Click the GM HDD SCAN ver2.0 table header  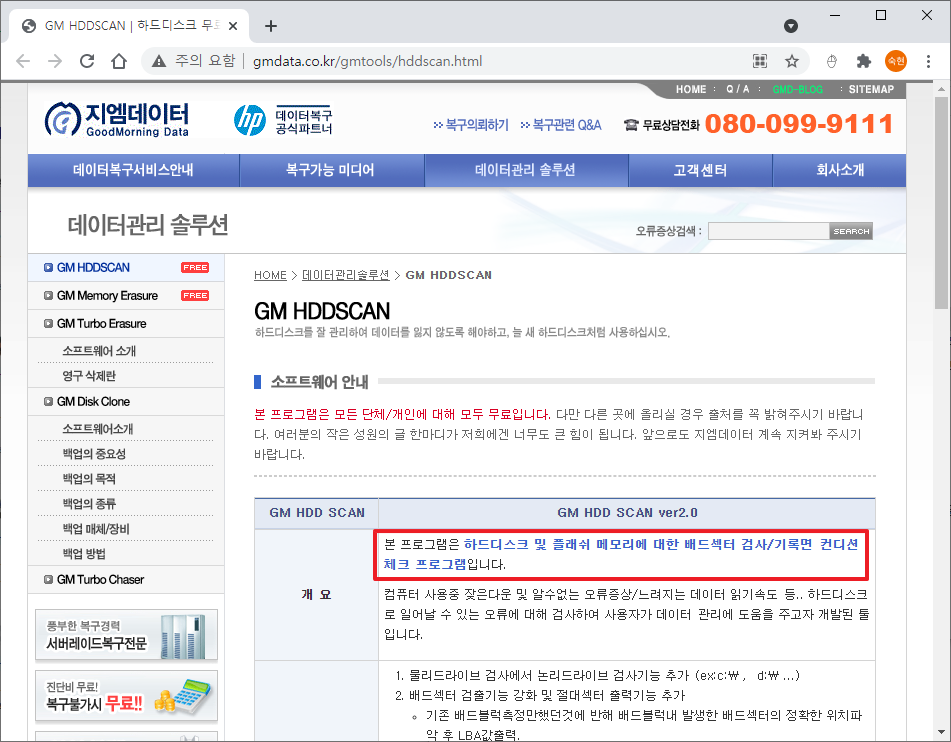click(x=627, y=513)
